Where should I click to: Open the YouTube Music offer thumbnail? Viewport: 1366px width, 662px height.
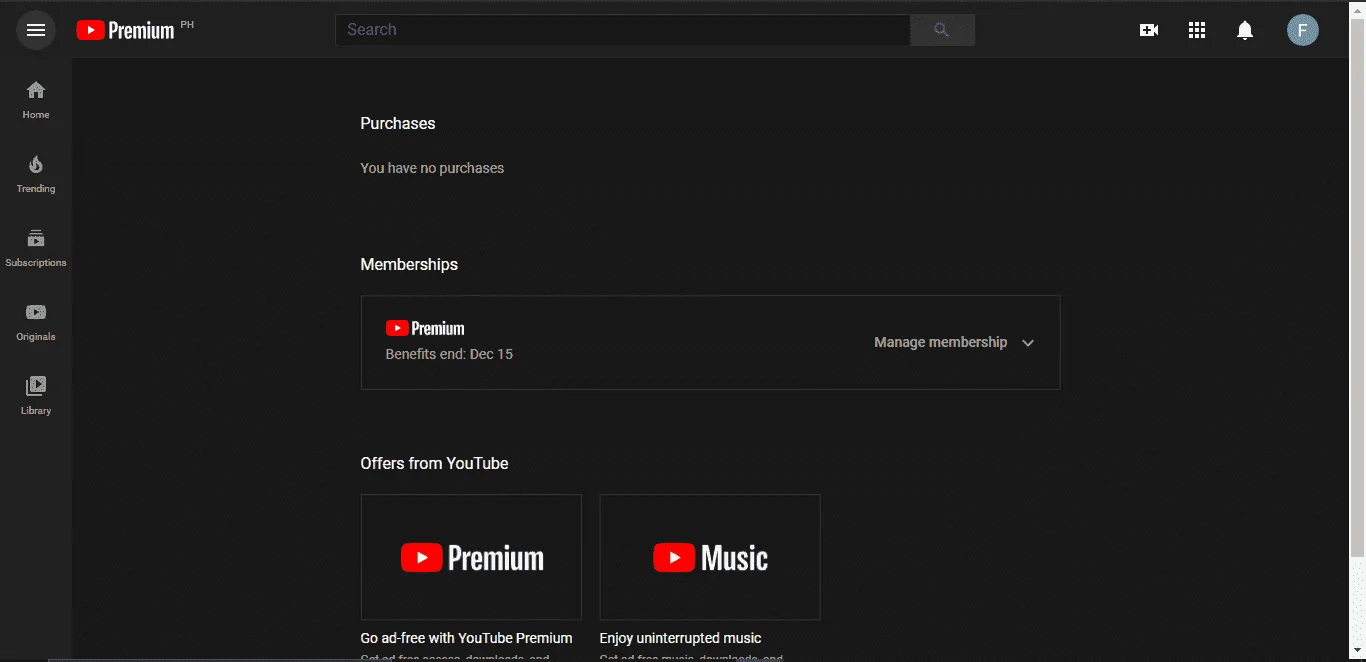pyautogui.click(x=710, y=557)
